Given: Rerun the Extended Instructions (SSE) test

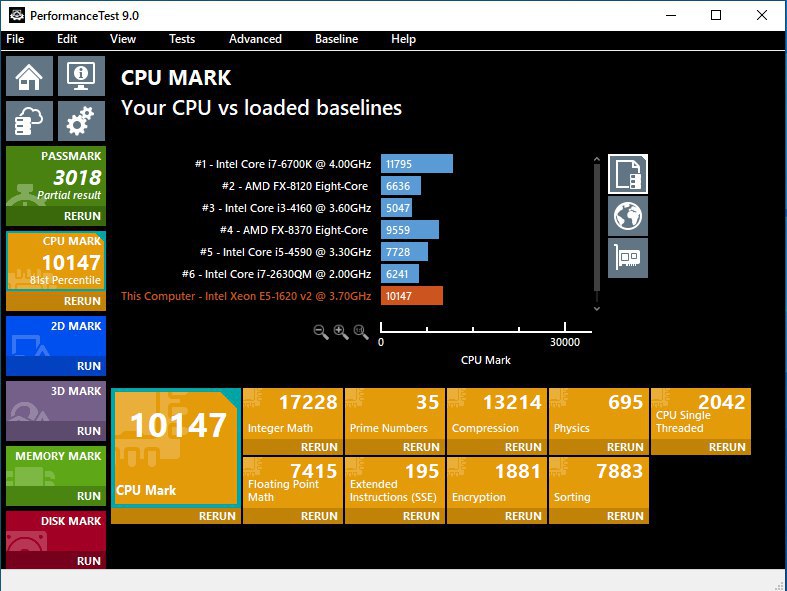Looking at the screenshot, I should [395, 516].
